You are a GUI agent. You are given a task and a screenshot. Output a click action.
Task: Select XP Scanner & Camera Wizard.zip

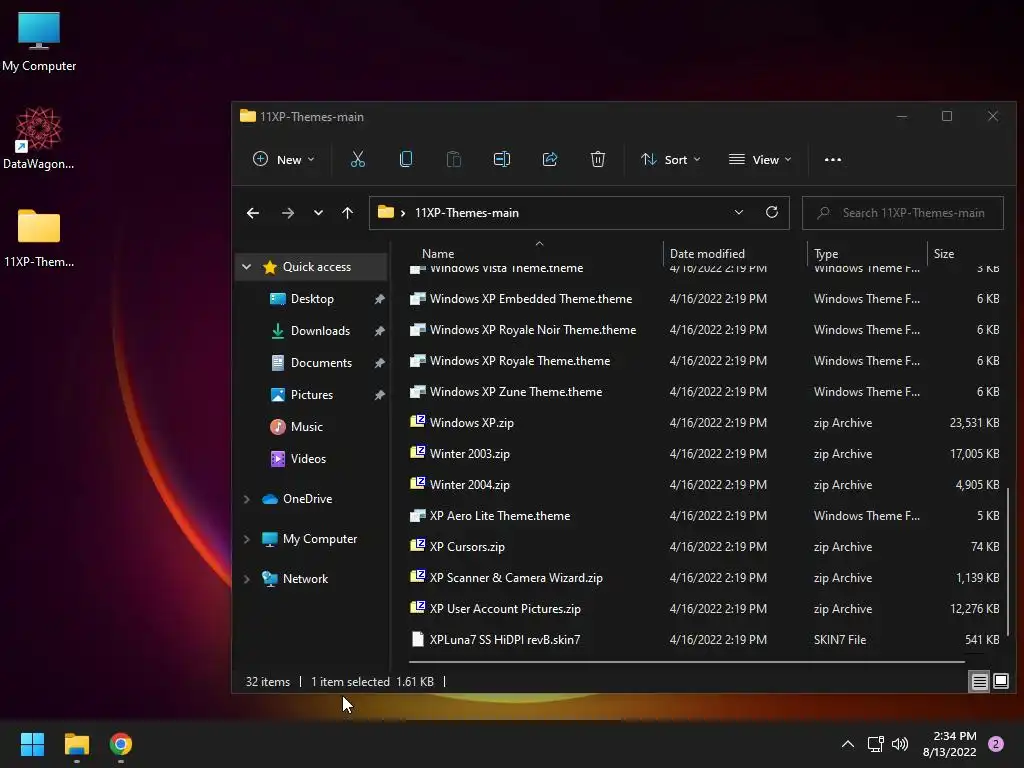pyautogui.click(x=704, y=578)
